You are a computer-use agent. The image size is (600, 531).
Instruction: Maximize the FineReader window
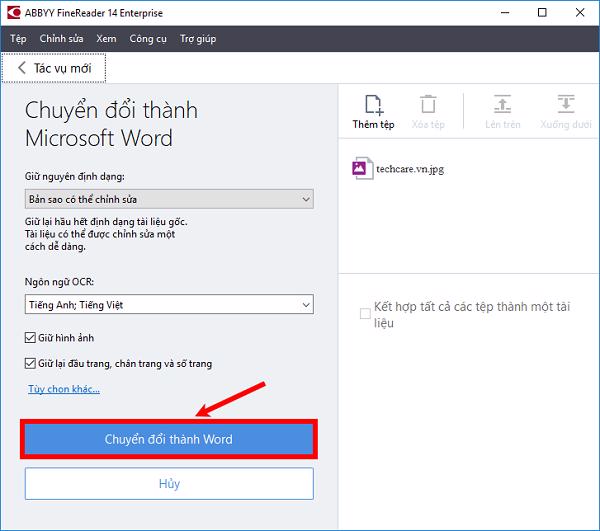pos(542,13)
